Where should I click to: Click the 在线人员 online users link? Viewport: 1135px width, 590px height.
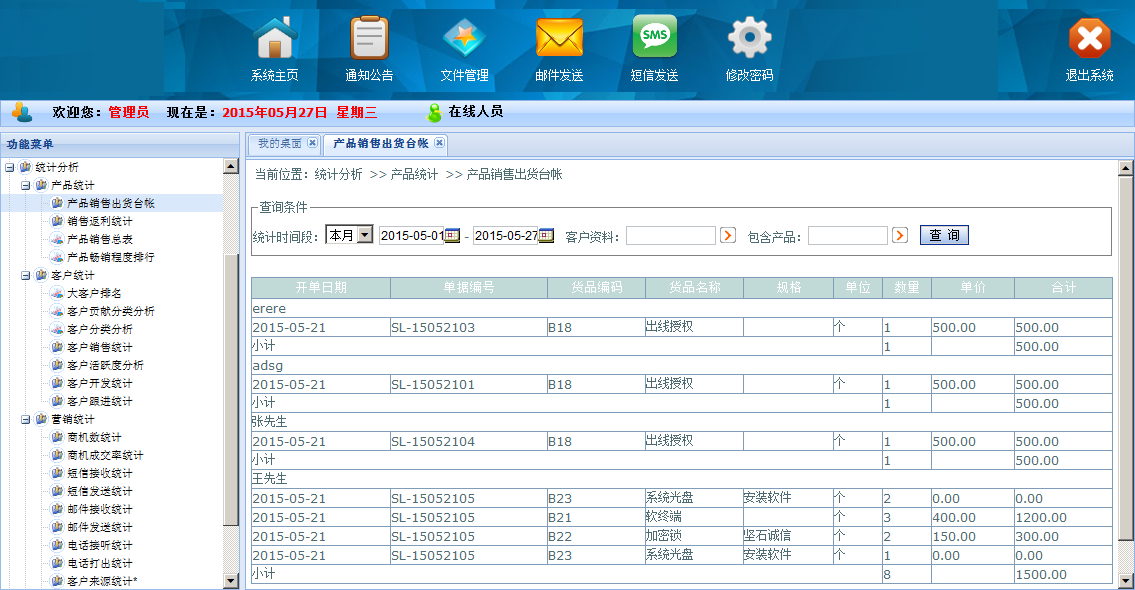point(475,112)
